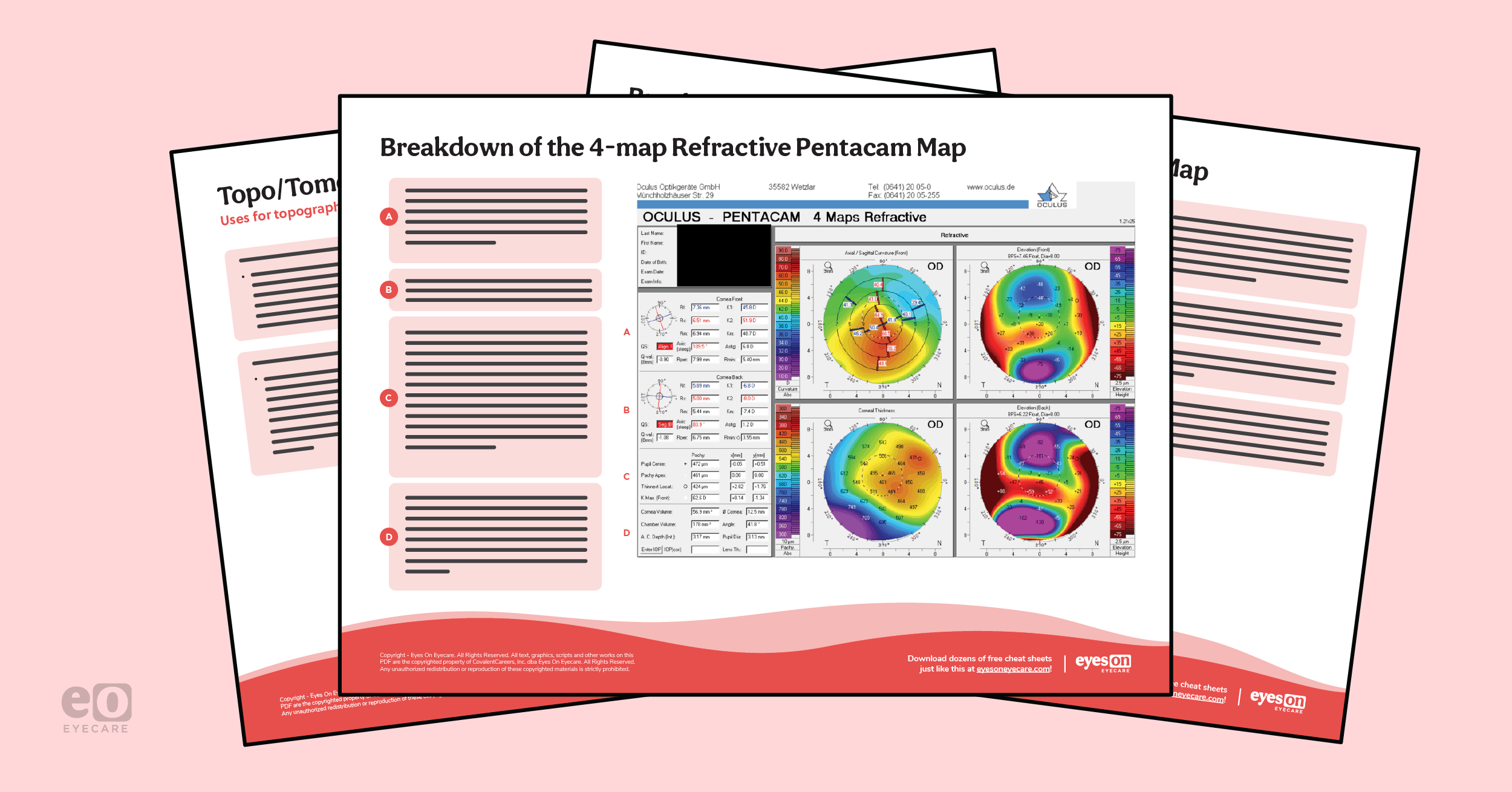Click the circular B badge beside the second text block
The width and height of the screenshot is (1512, 792).
[x=389, y=290]
